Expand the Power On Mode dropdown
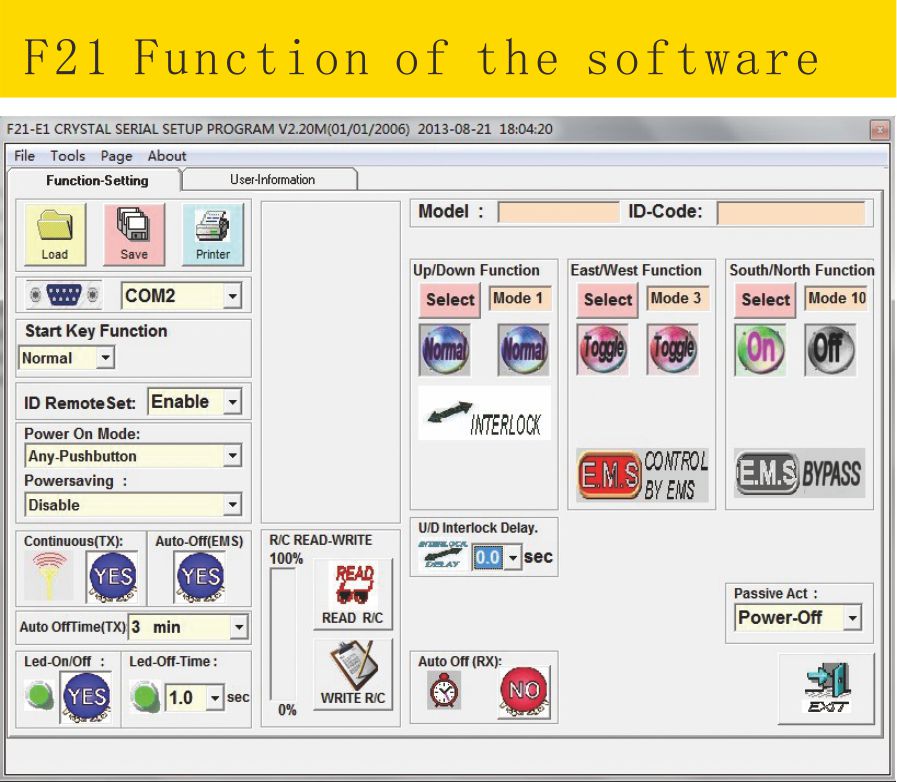Image resolution: width=897 pixels, height=782 pixels. pos(232,456)
